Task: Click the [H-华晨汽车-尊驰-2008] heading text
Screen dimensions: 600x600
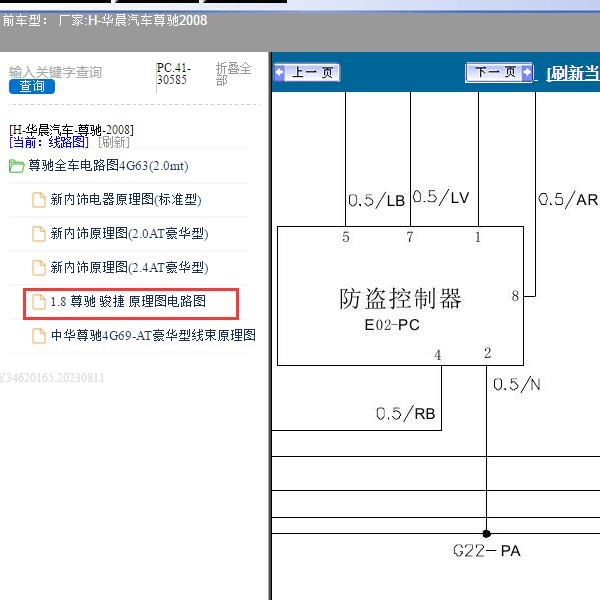Action: 72,130
